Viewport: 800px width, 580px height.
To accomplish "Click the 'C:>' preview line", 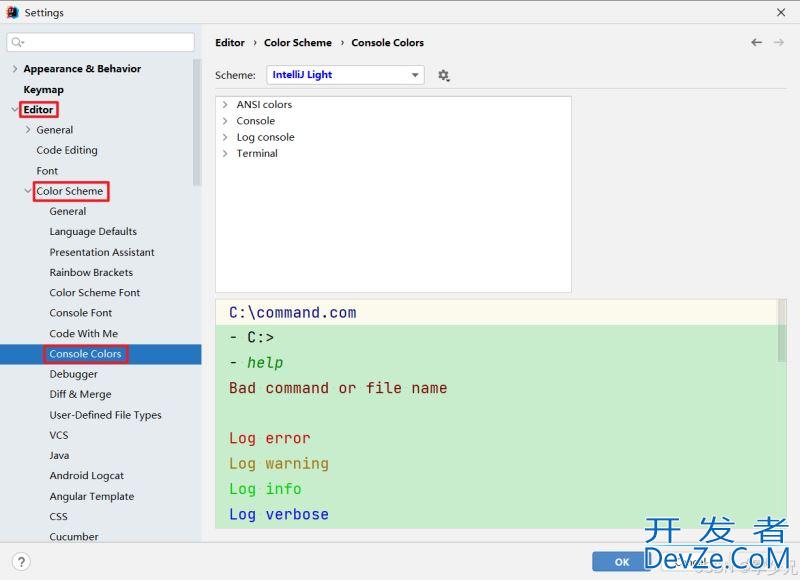I will (260, 338).
